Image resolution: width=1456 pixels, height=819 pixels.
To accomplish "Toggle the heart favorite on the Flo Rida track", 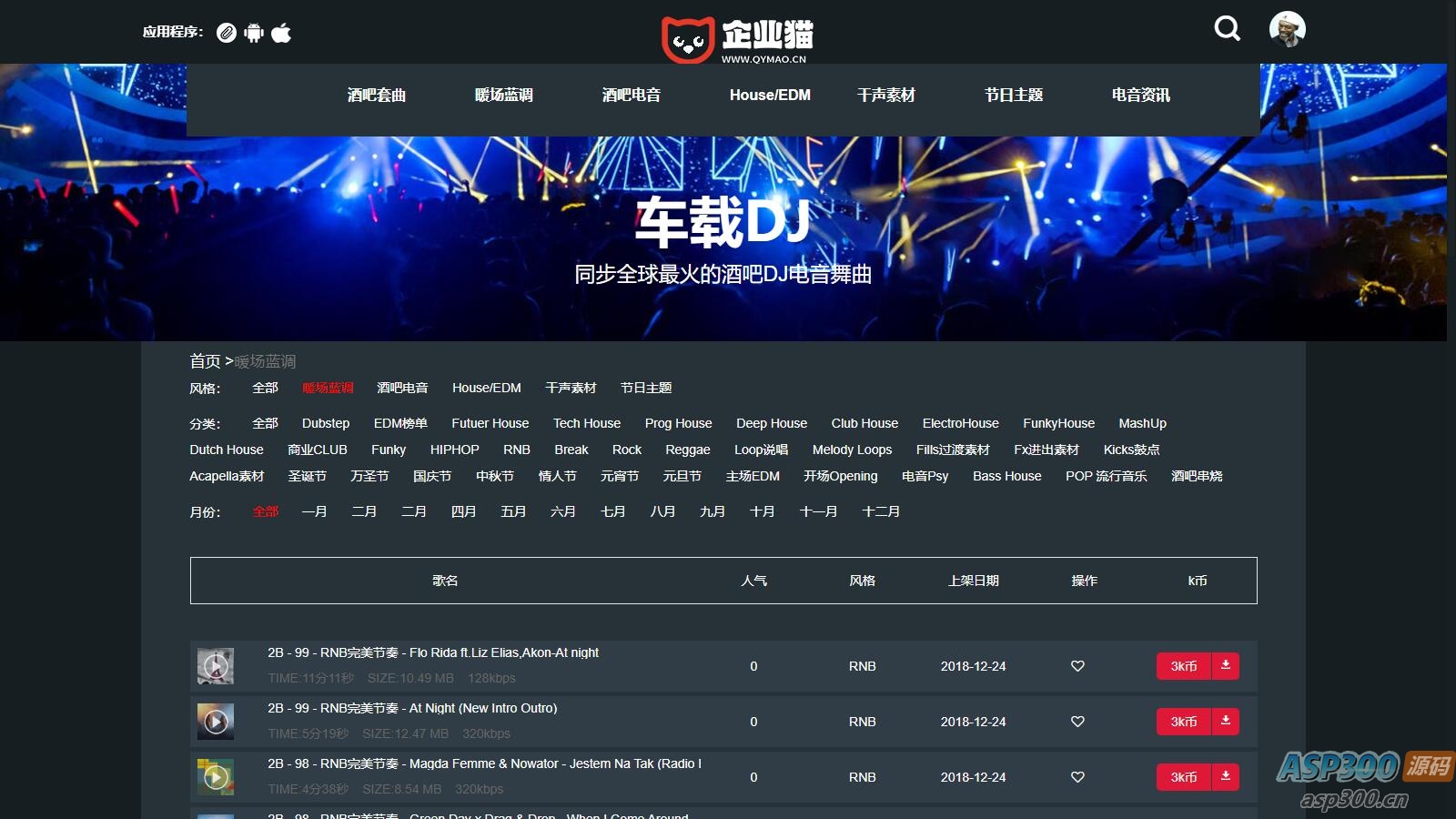I will coord(1077,666).
